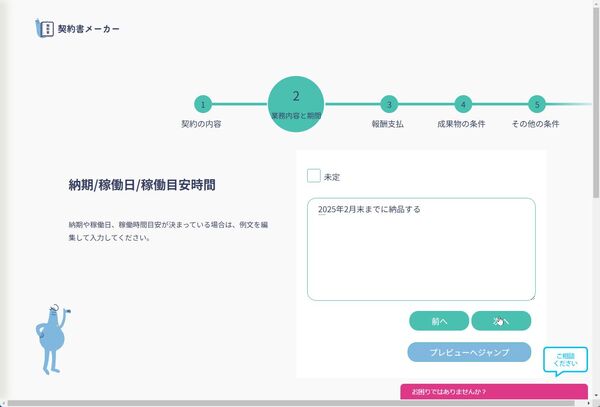The image size is (600, 407).
Task: Click the horizontal scrollbar at the bottom
Action: coord(291,403)
